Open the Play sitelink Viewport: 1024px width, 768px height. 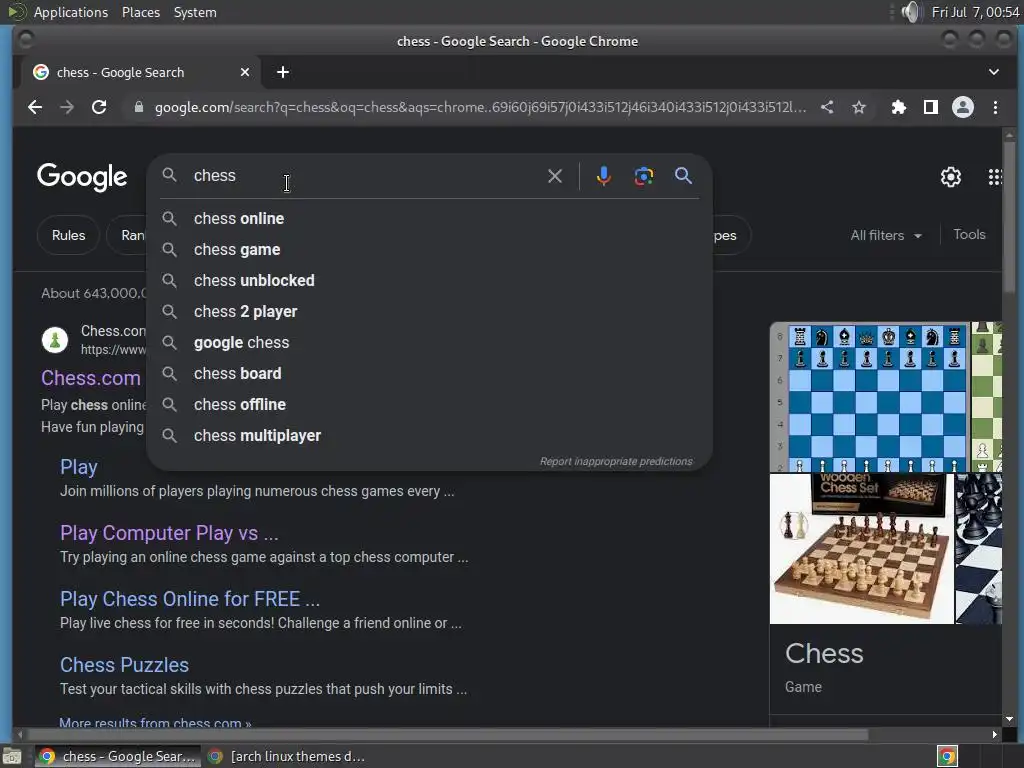pos(78,467)
